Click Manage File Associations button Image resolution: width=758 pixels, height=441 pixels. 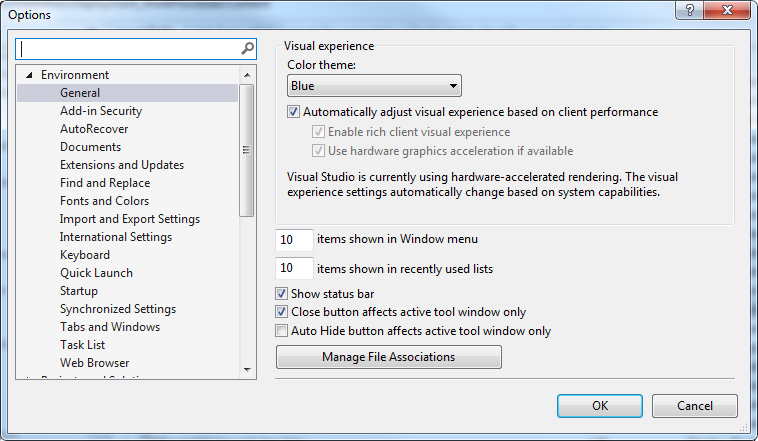point(389,357)
